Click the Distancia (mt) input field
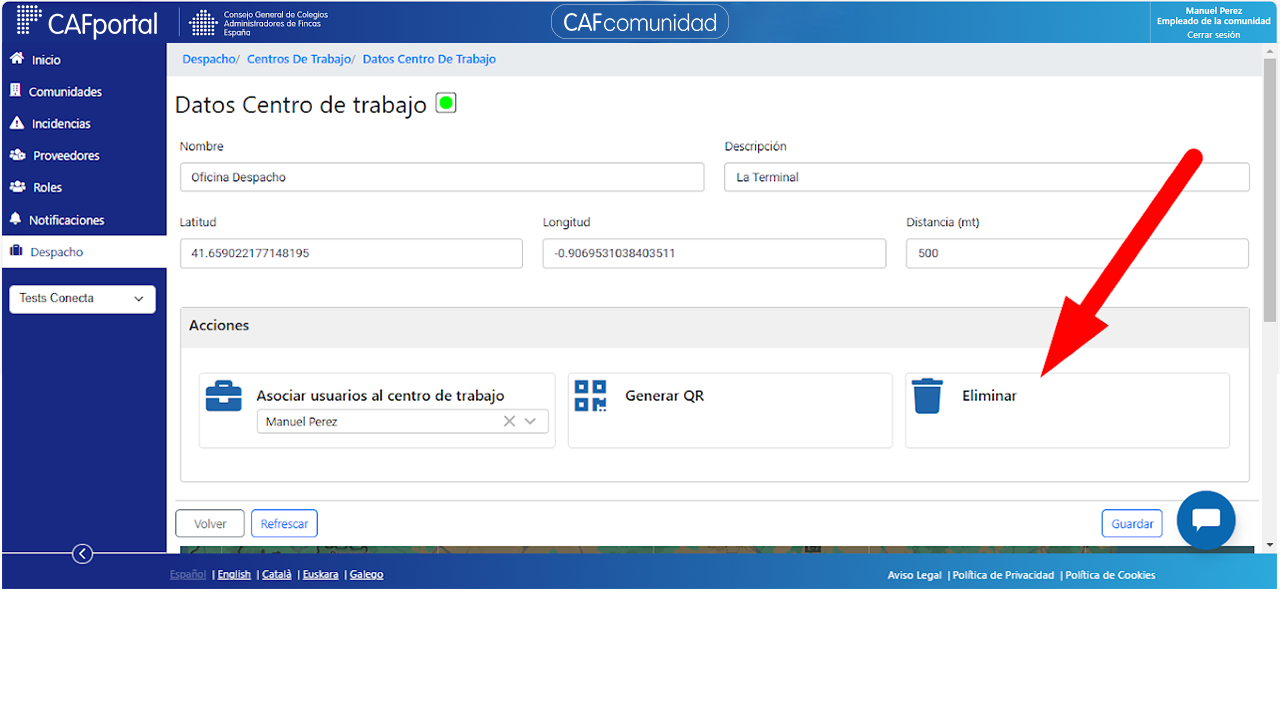1280x724 pixels. point(1077,253)
